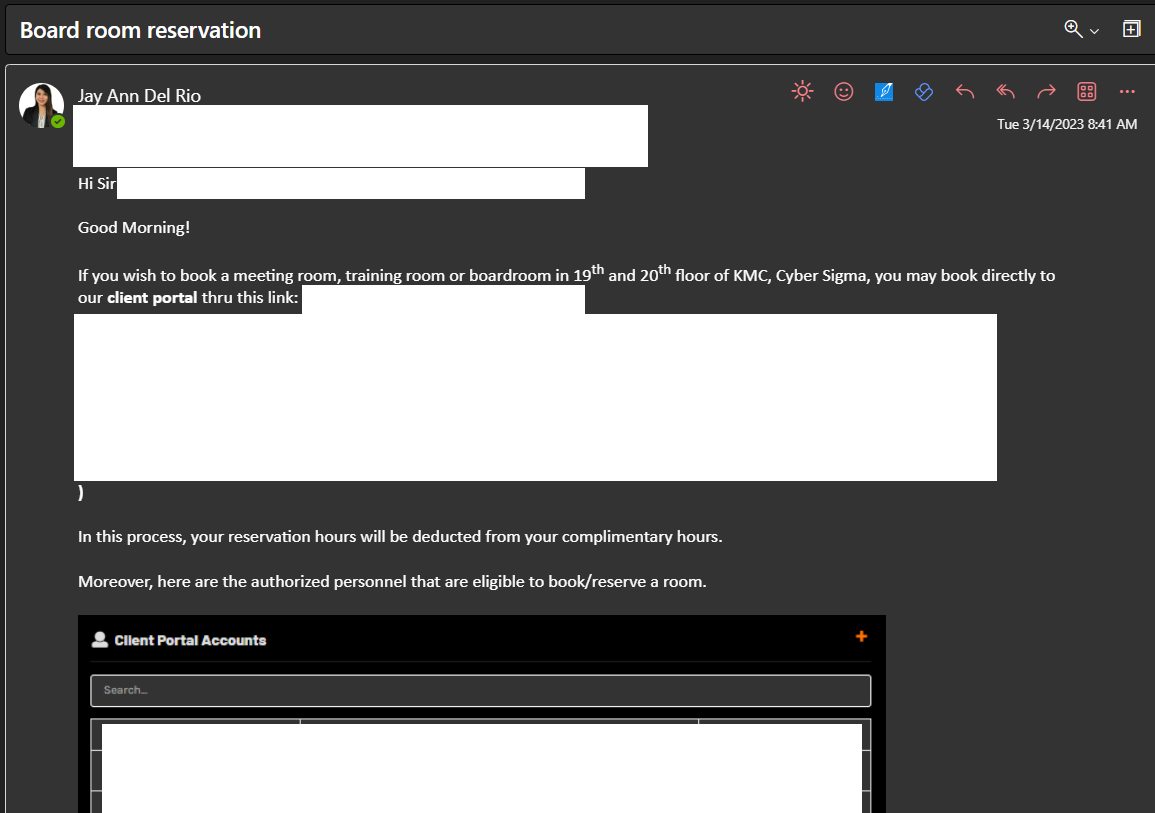
Task: Click the 'Client Portal Accounts' heading
Action: click(x=190, y=641)
